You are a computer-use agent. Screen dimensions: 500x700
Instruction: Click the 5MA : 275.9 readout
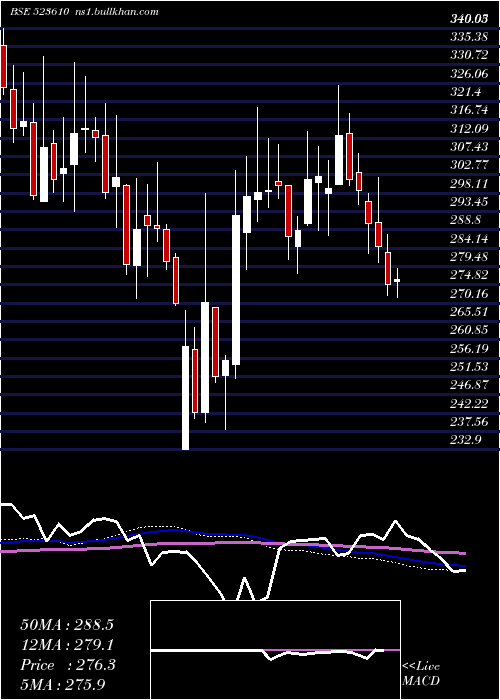tap(64, 685)
